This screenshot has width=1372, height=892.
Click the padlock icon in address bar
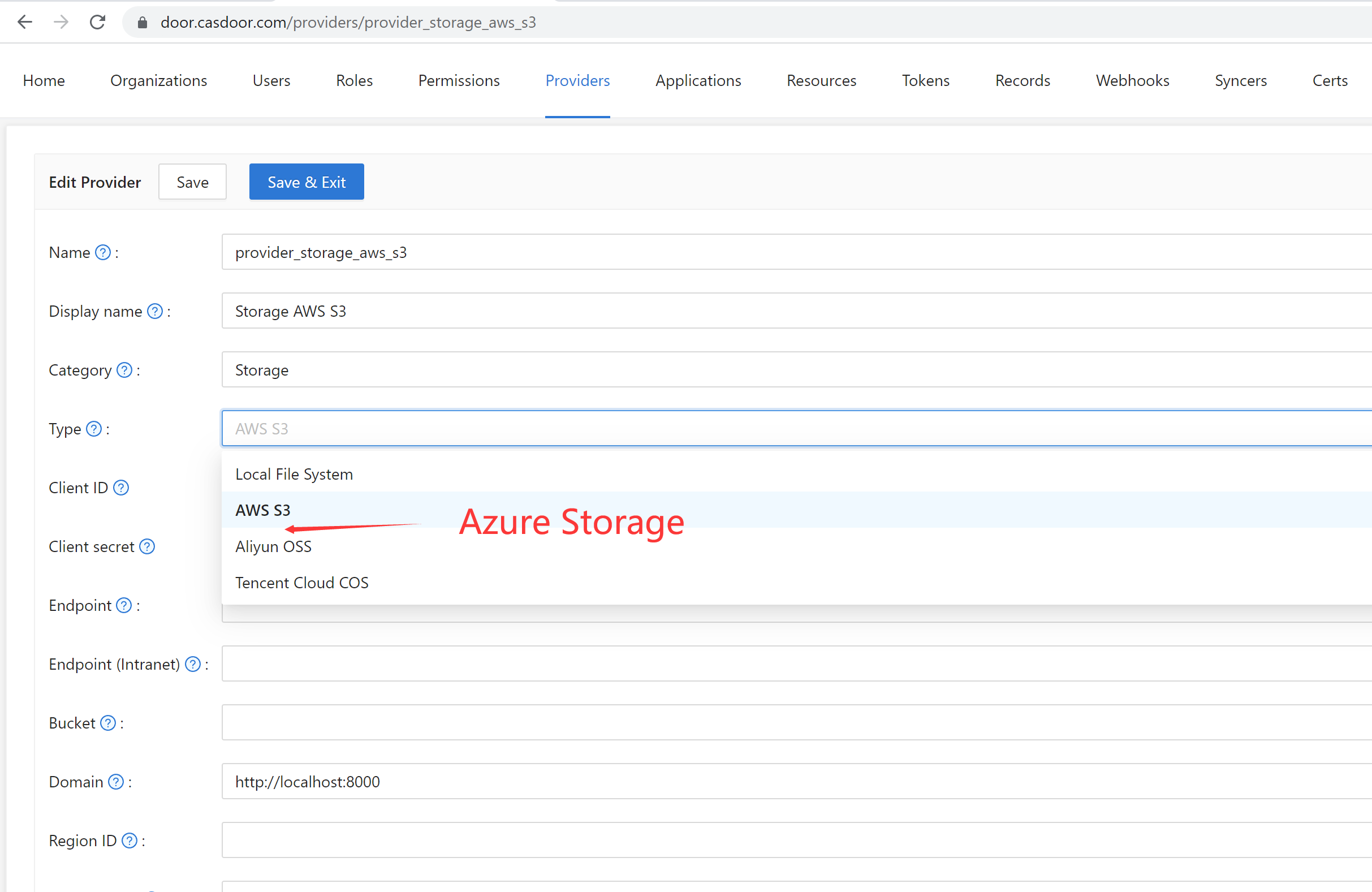pos(142,22)
